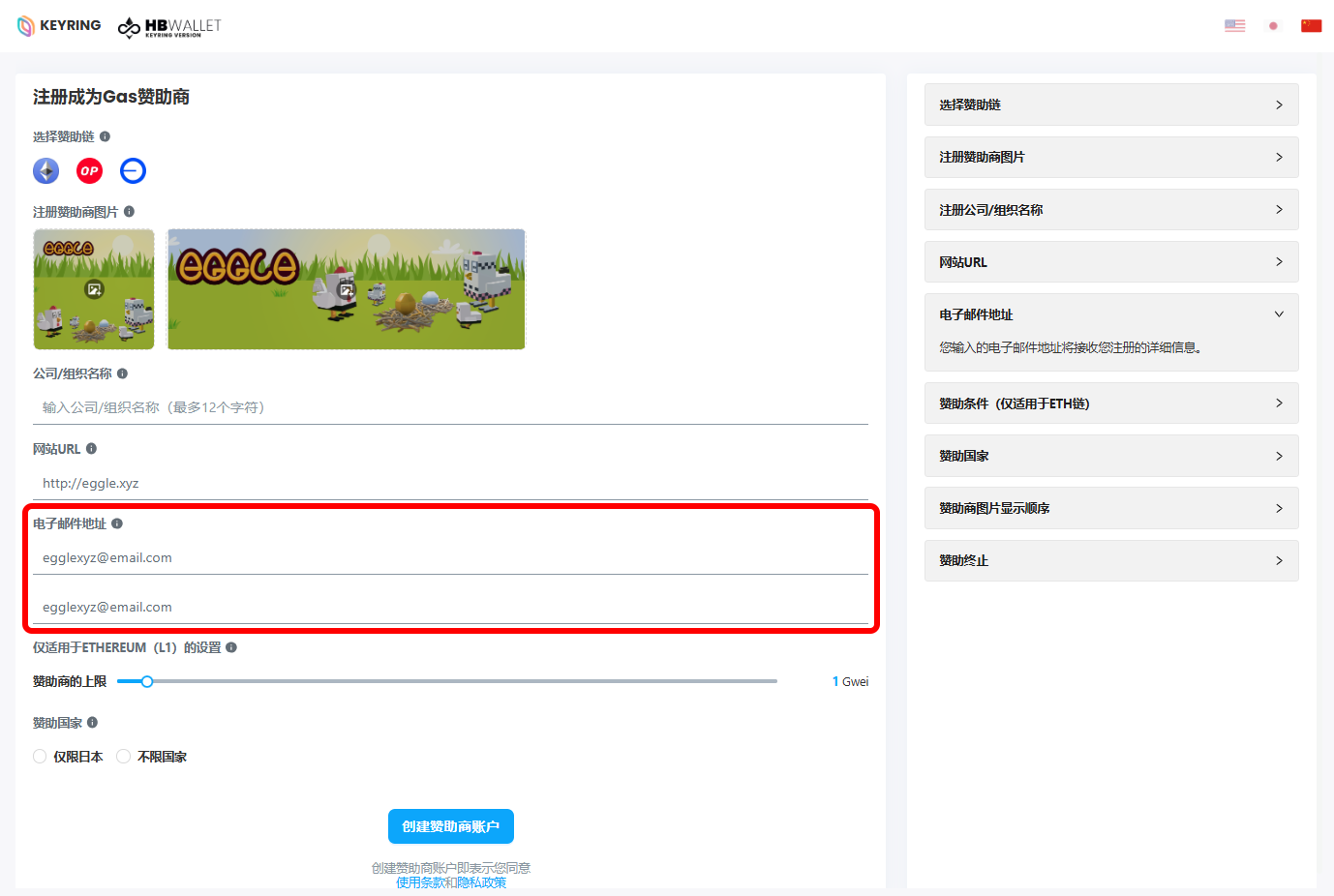The width and height of the screenshot is (1334, 896).
Task: Click the 公司/组织名称 input field
Action: (x=450, y=407)
